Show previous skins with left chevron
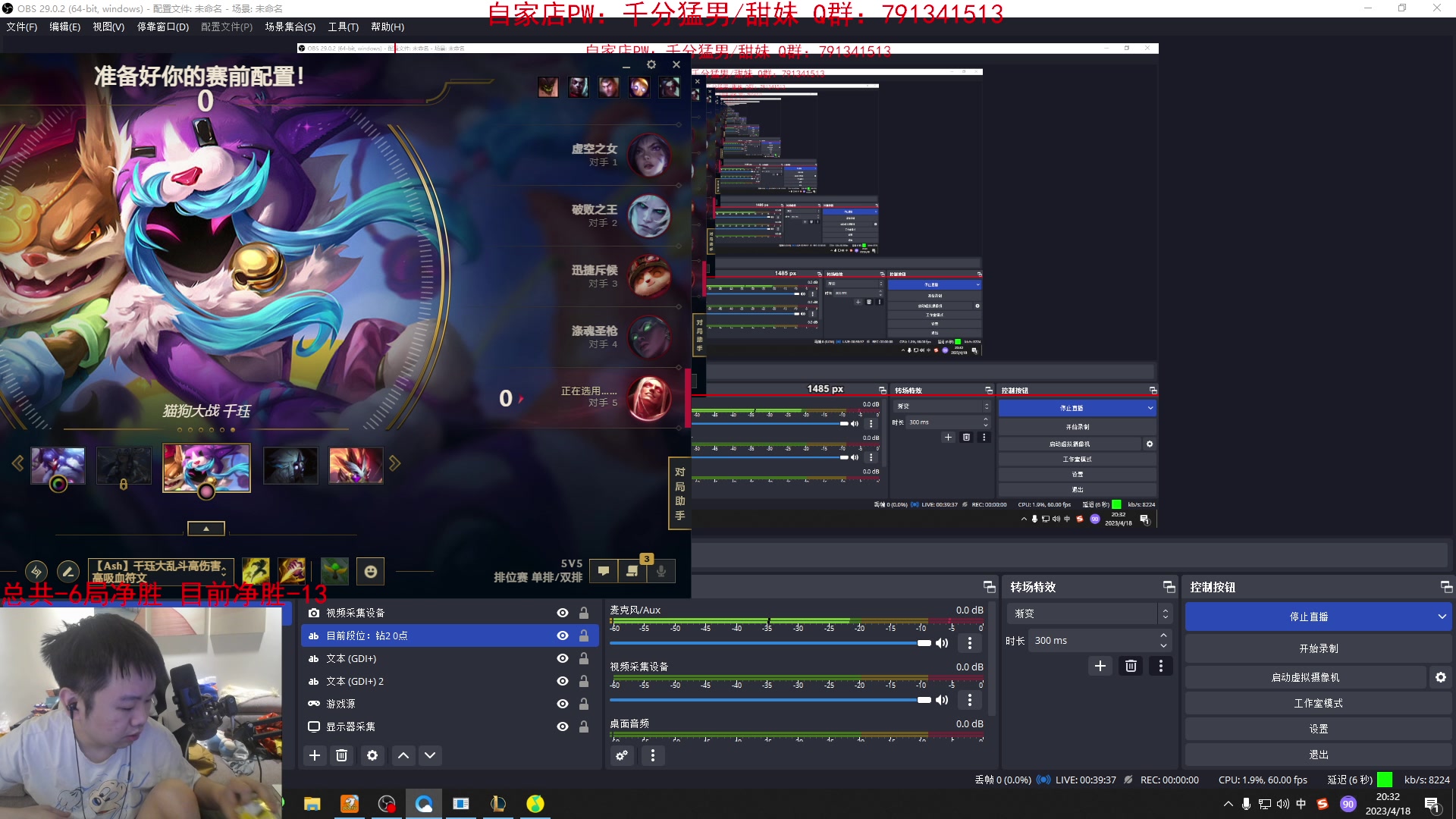 [18, 463]
